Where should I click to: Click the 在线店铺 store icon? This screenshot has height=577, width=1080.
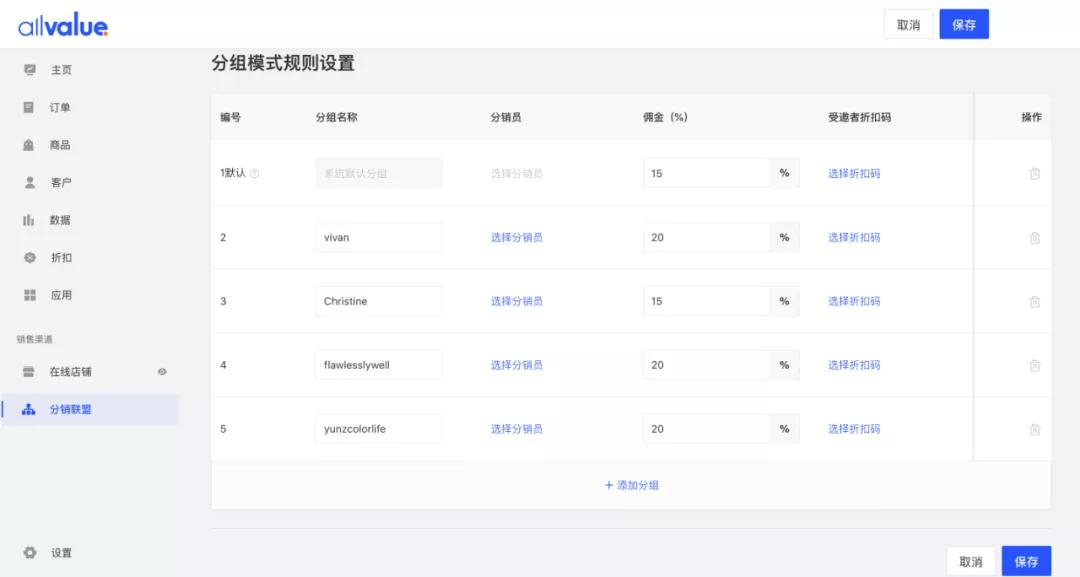[28, 371]
